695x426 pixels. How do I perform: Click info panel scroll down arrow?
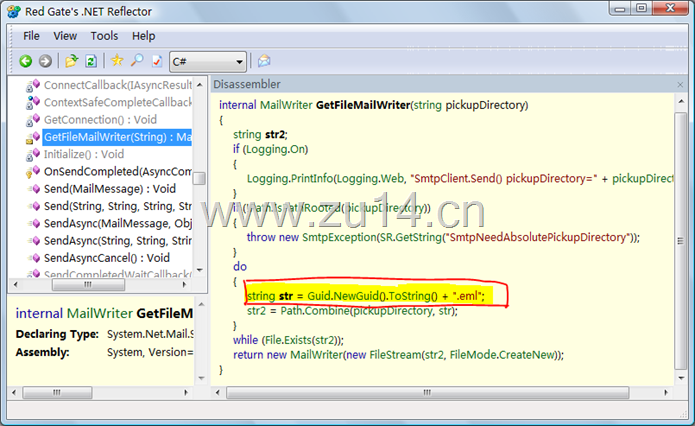[201, 378]
